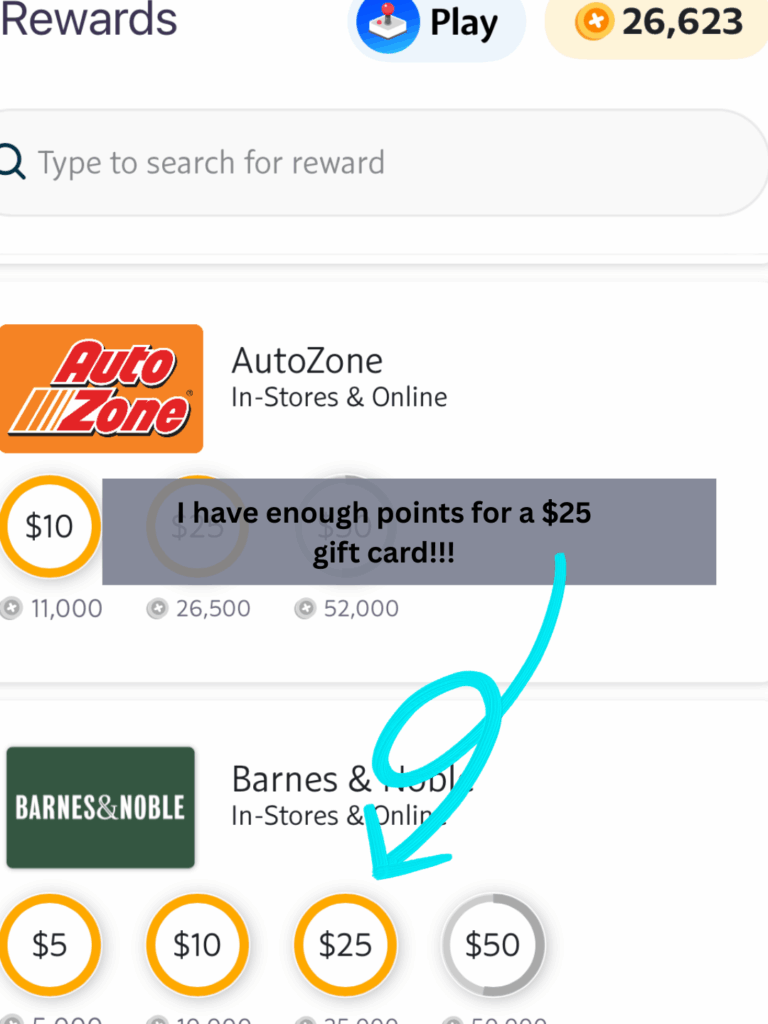Choose the Barnes & Noble $50 reward
This screenshot has height=1024, width=768.
click(x=493, y=944)
